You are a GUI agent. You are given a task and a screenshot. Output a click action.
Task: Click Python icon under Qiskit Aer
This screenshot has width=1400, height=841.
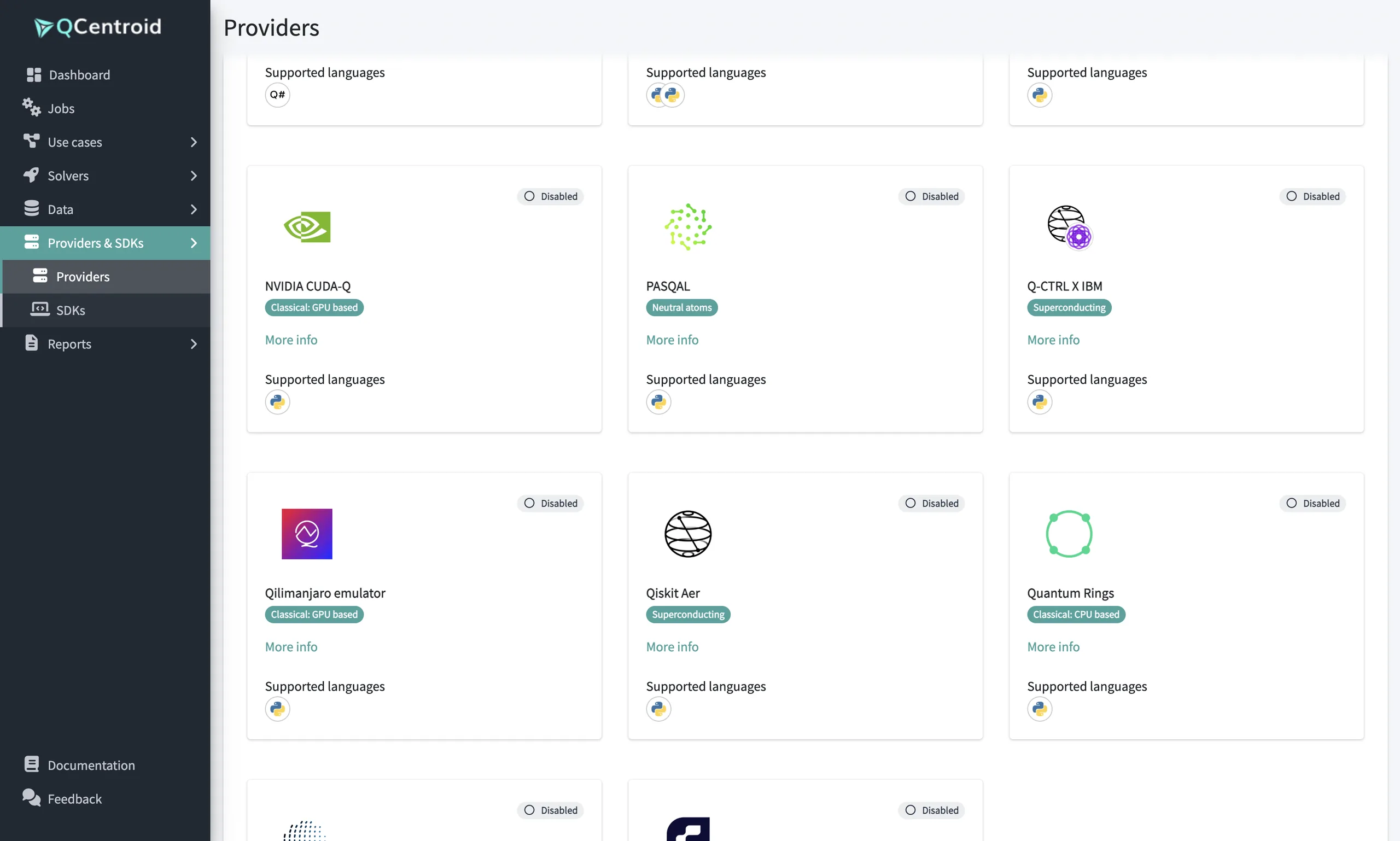[658, 709]
